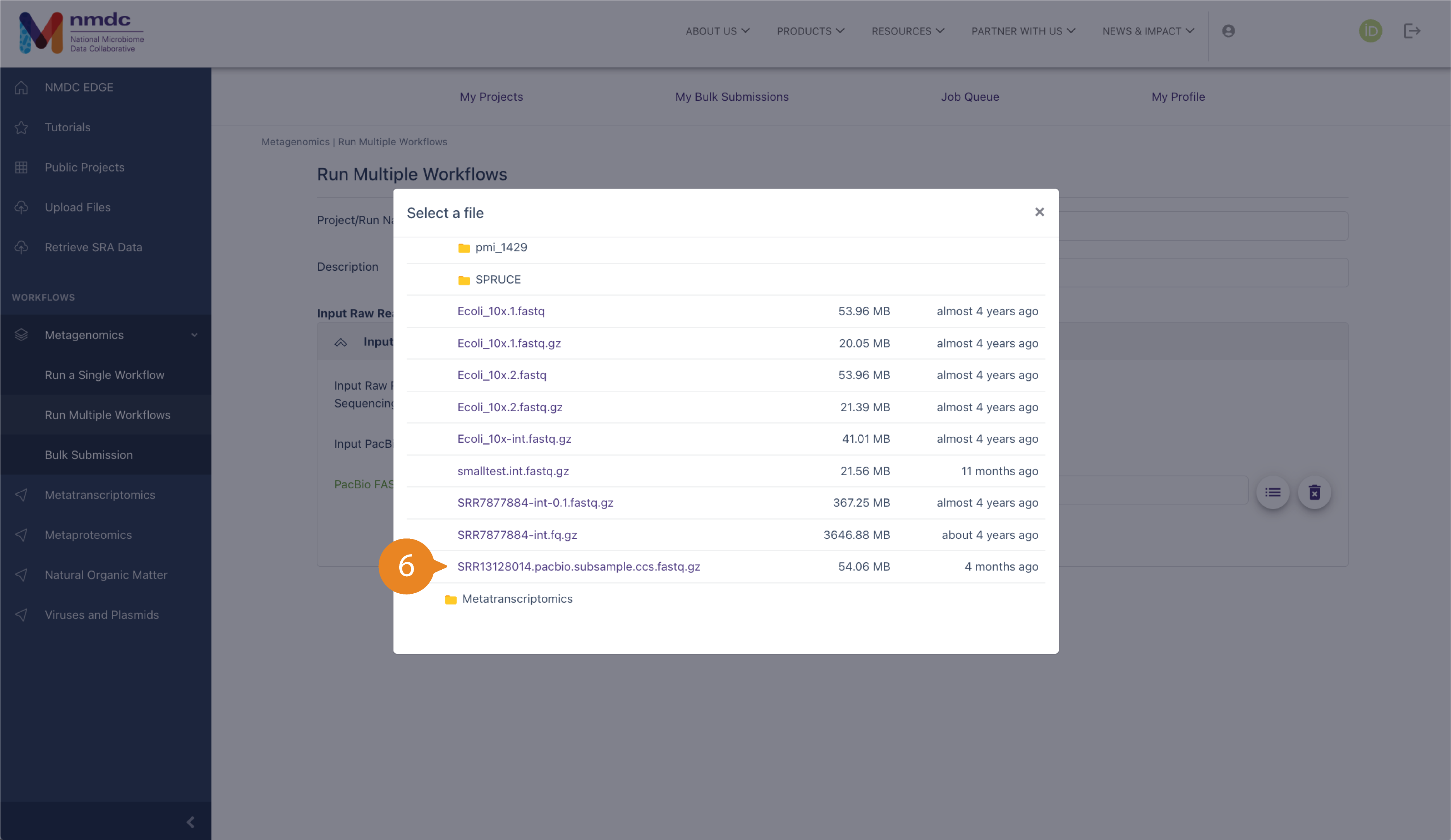Screen dimensions: 1451x840
Task: Collapse the sidebar with the arrow
Action: pyautogui.click(x=191, y=821)
